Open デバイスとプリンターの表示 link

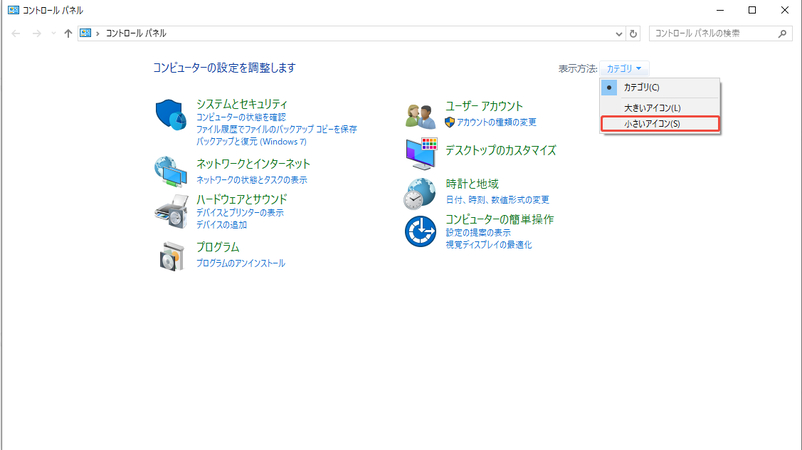pos(240,213)
